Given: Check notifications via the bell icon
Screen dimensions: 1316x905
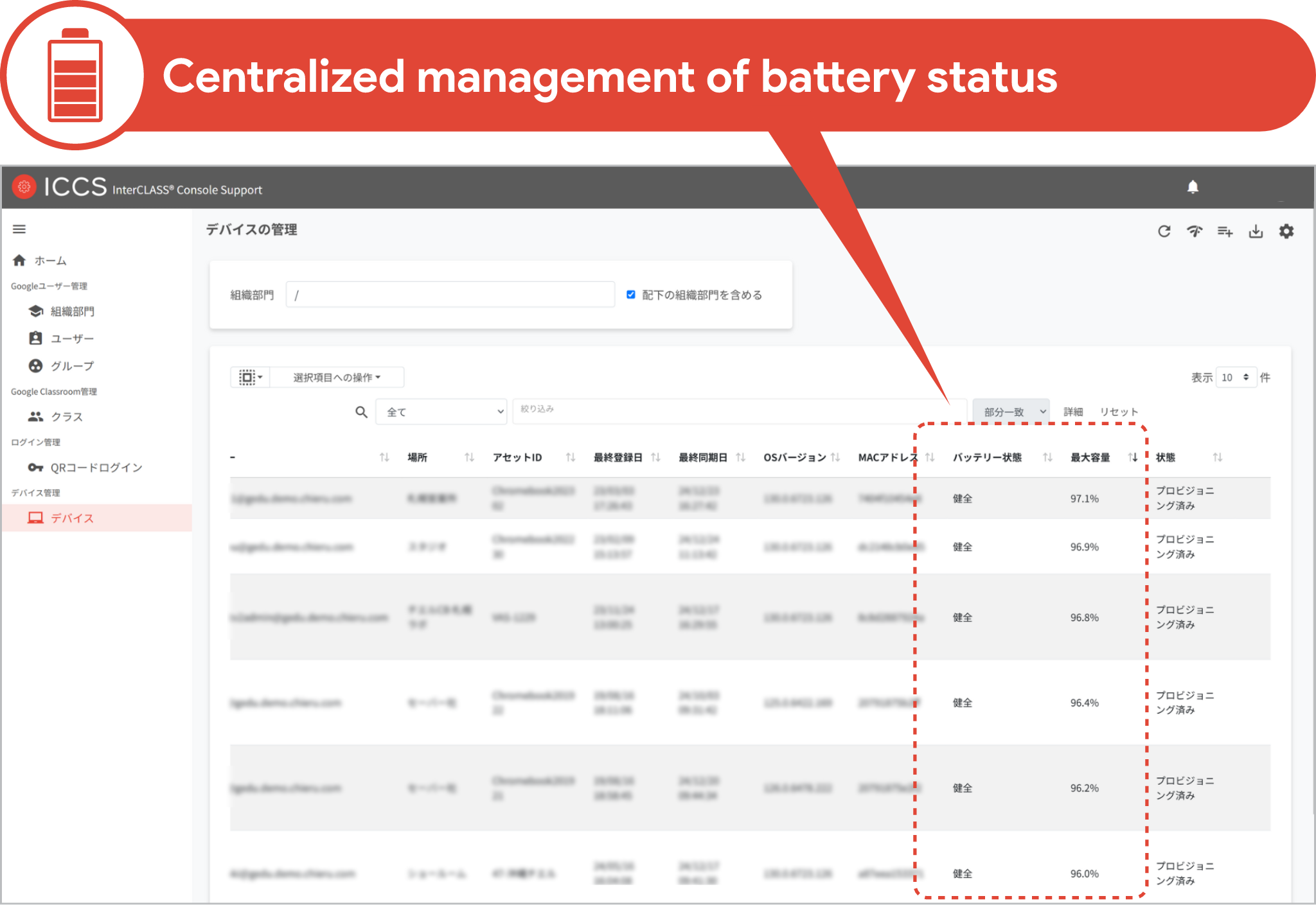Looking at the screenshot, I should click(1194, 188).
